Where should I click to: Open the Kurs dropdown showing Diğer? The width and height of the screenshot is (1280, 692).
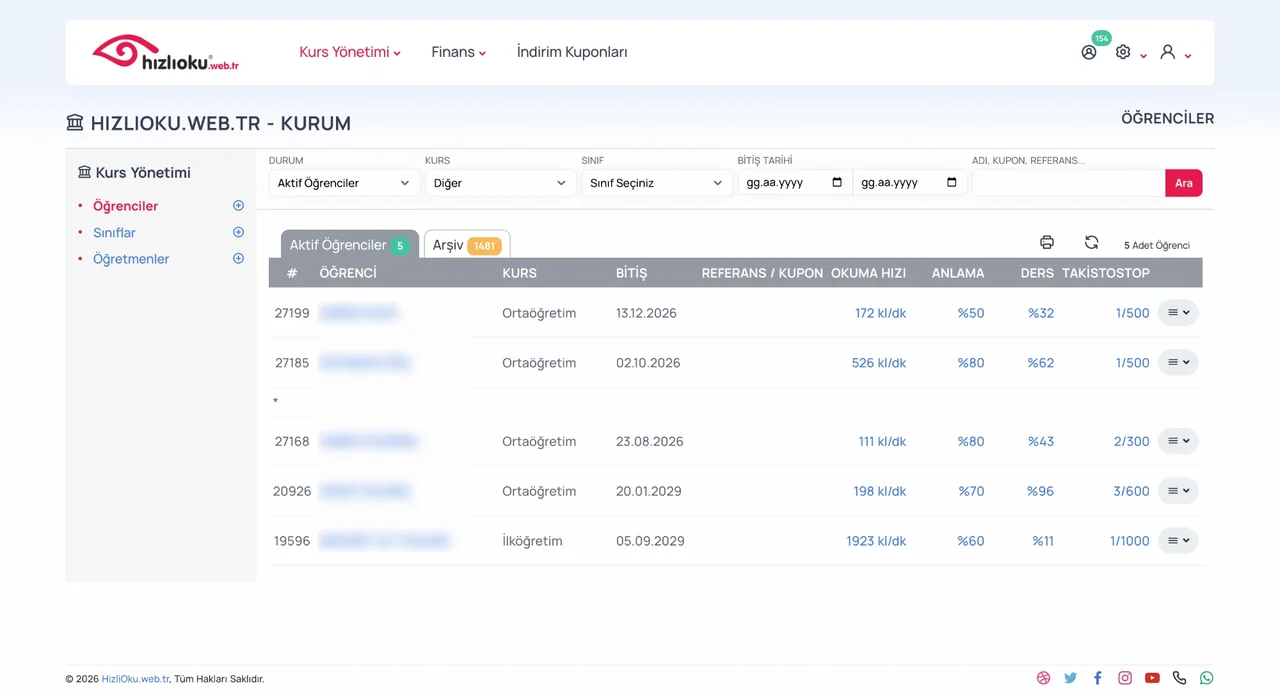(x=501, y=183)
